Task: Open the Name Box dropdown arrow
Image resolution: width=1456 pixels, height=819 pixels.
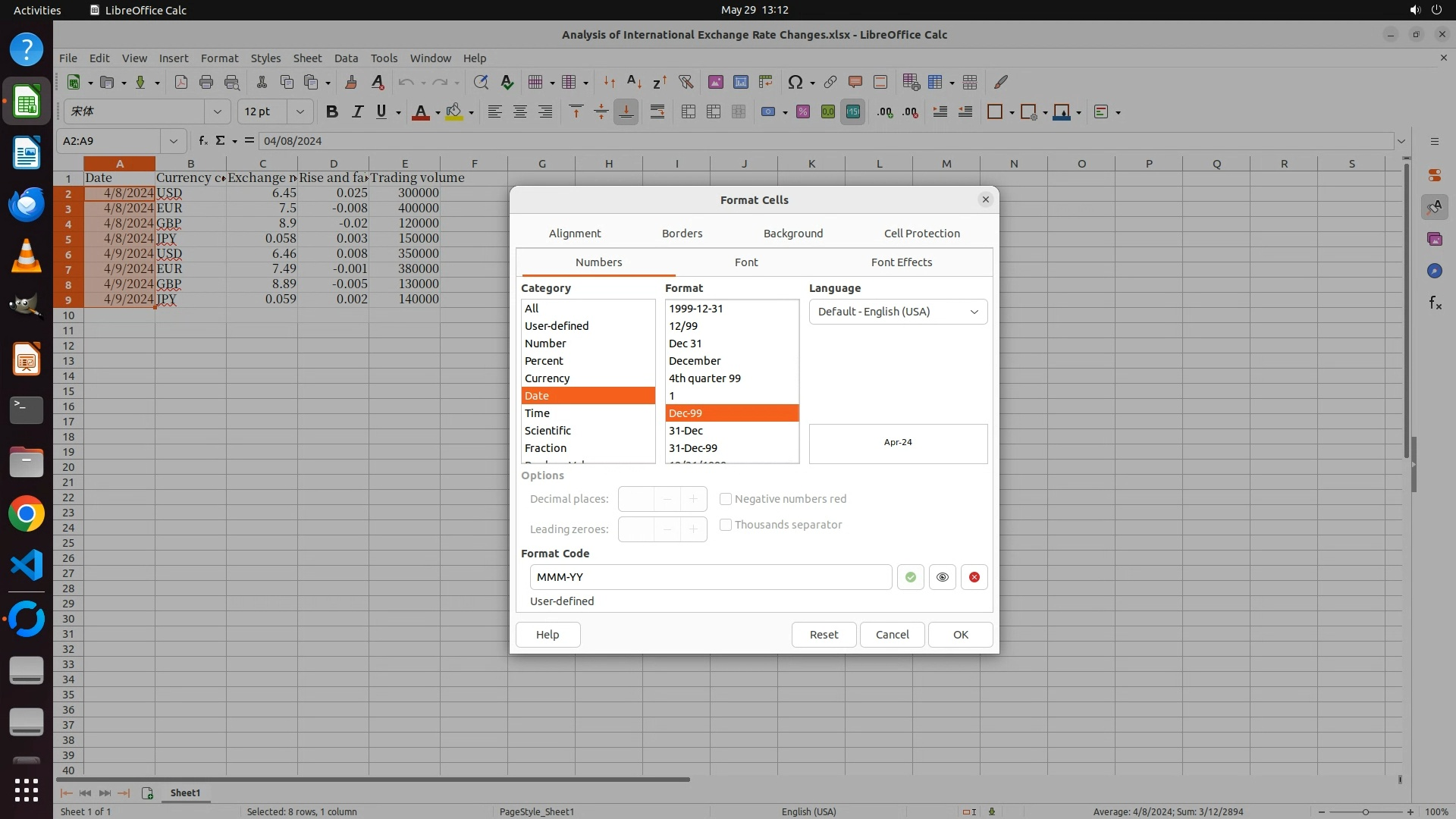Action: [173, 141]
